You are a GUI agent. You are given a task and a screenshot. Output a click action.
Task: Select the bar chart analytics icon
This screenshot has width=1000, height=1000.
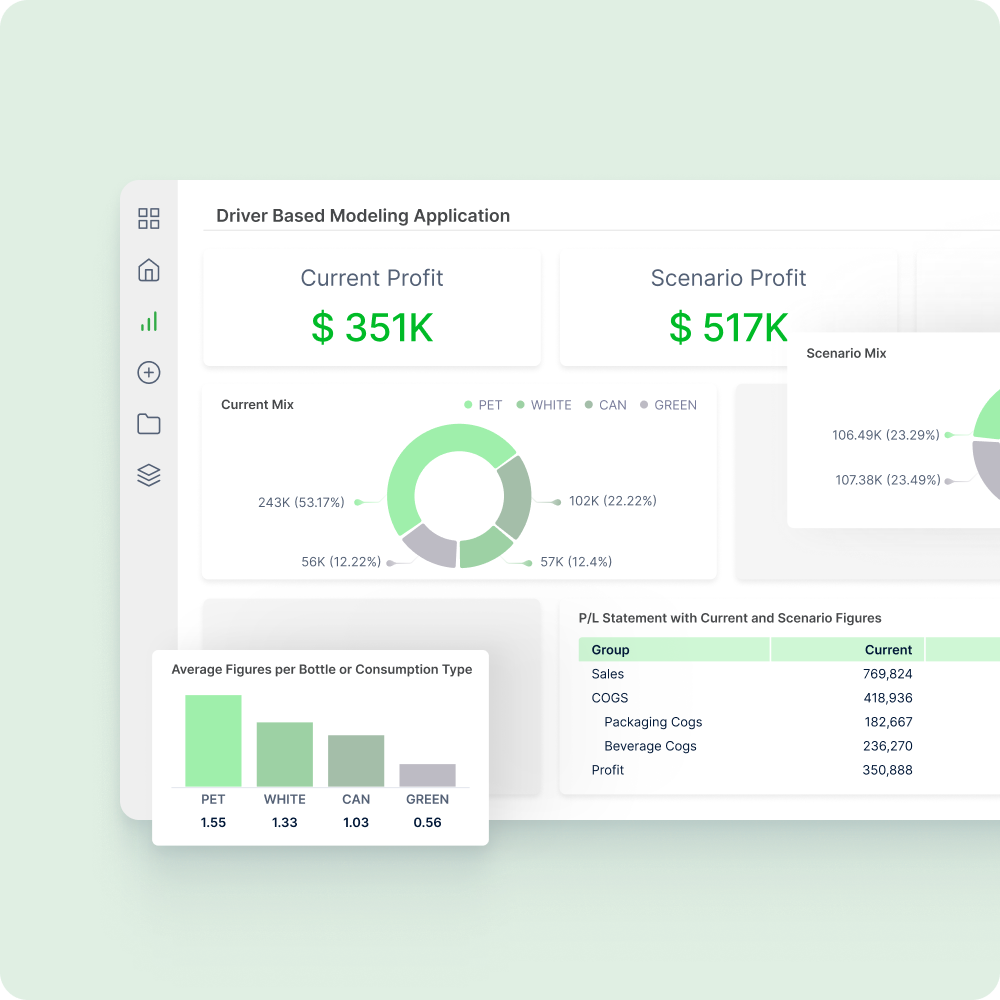(149, 322)
